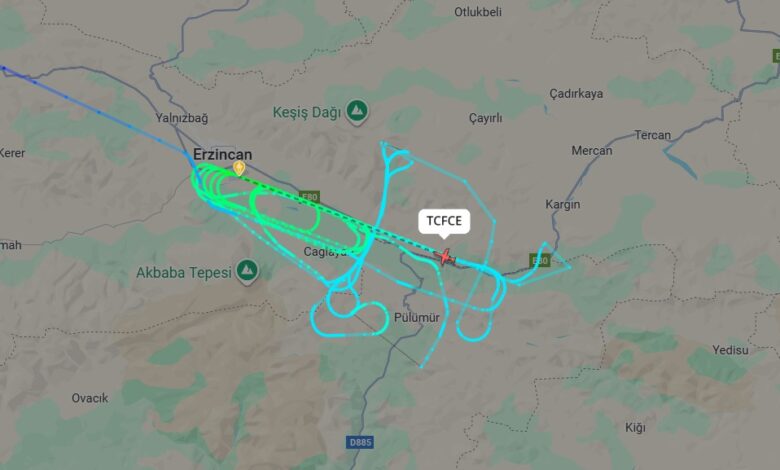Click the red aircraft icon on the map

tap(445, 257)
